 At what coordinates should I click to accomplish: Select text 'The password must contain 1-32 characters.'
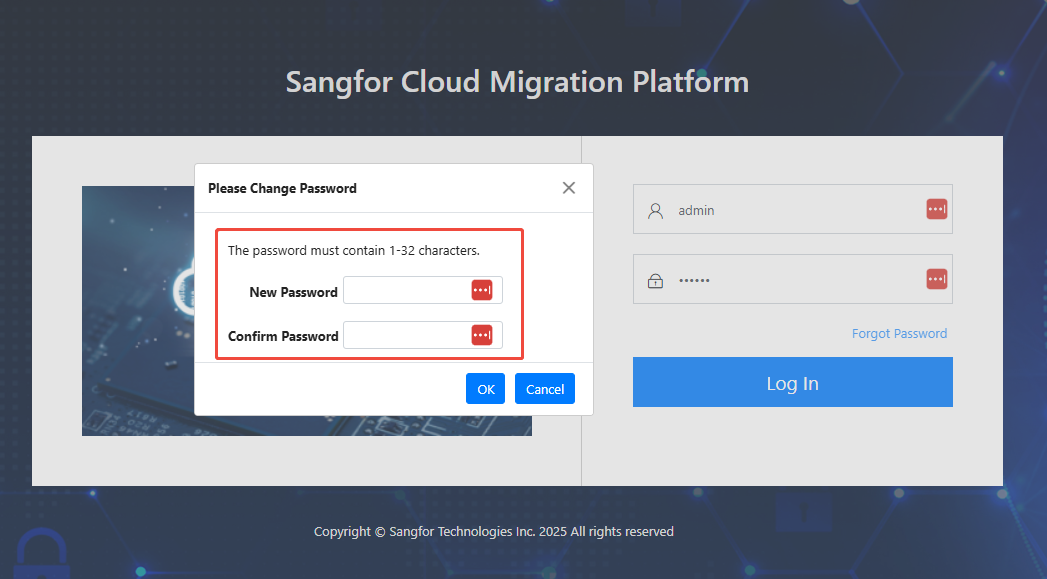[354, 250]
